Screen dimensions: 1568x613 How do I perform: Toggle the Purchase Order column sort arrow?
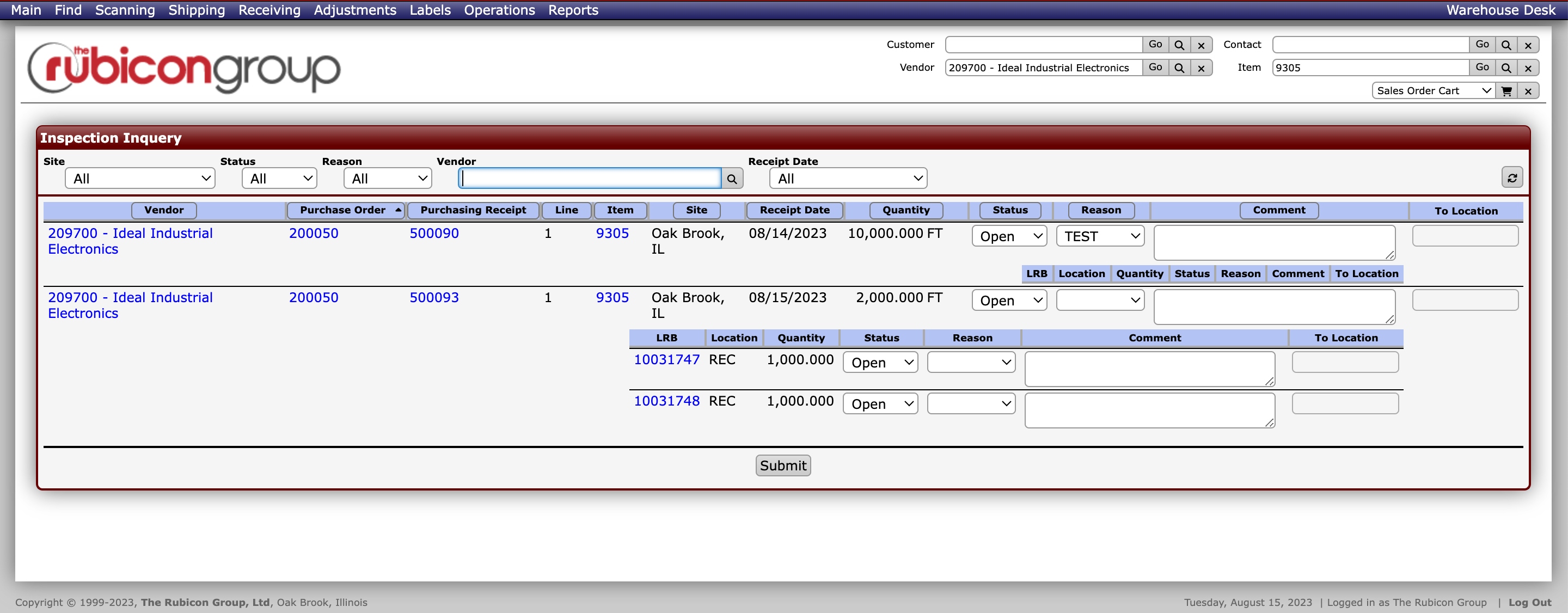click(x=398, y=210)
